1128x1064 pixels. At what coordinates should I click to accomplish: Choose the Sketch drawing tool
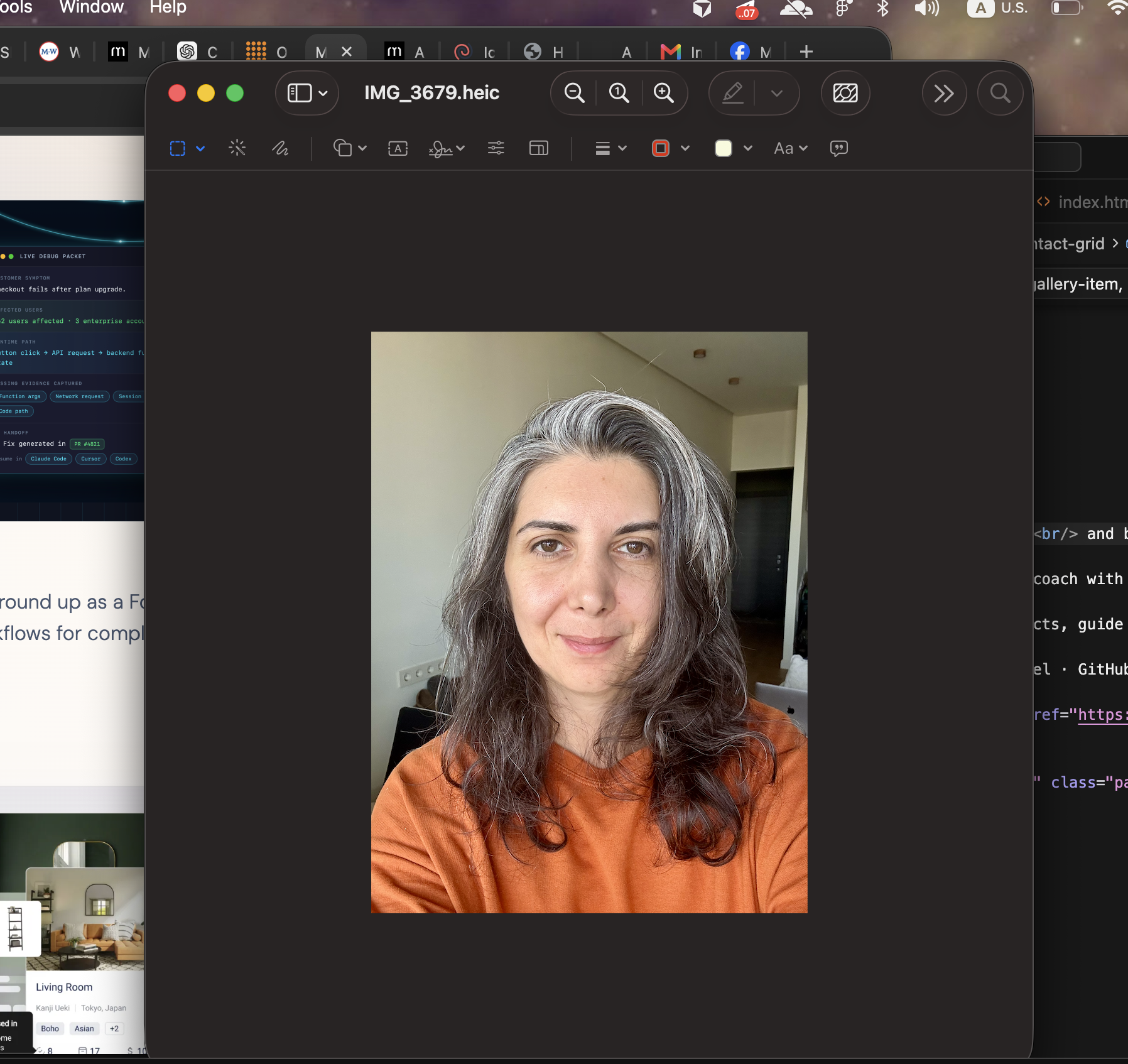pyautogui.click(x=280, y=148)
